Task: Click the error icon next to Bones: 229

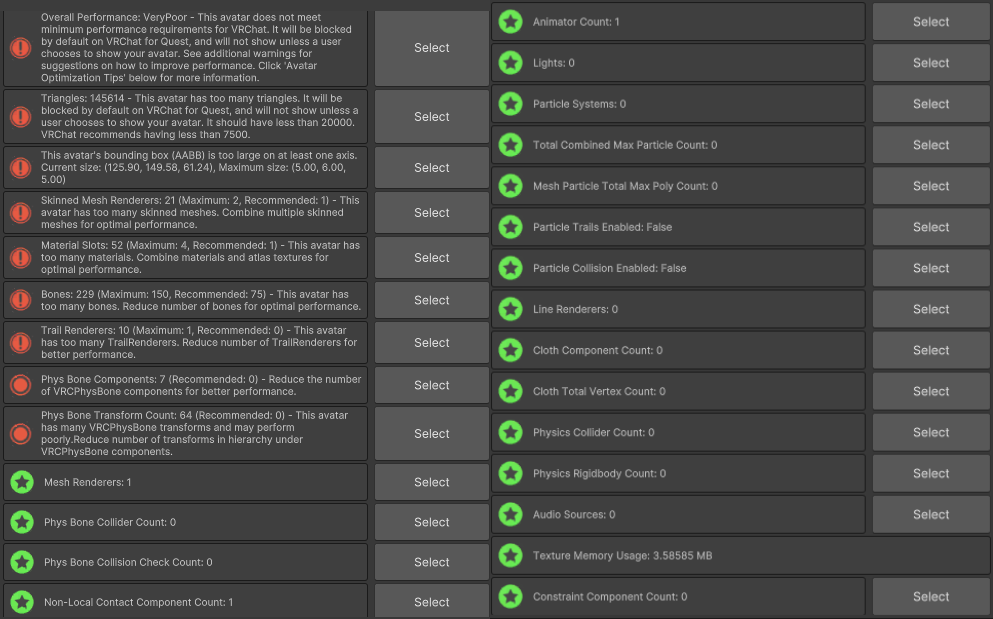Action: tap(20, 300)
